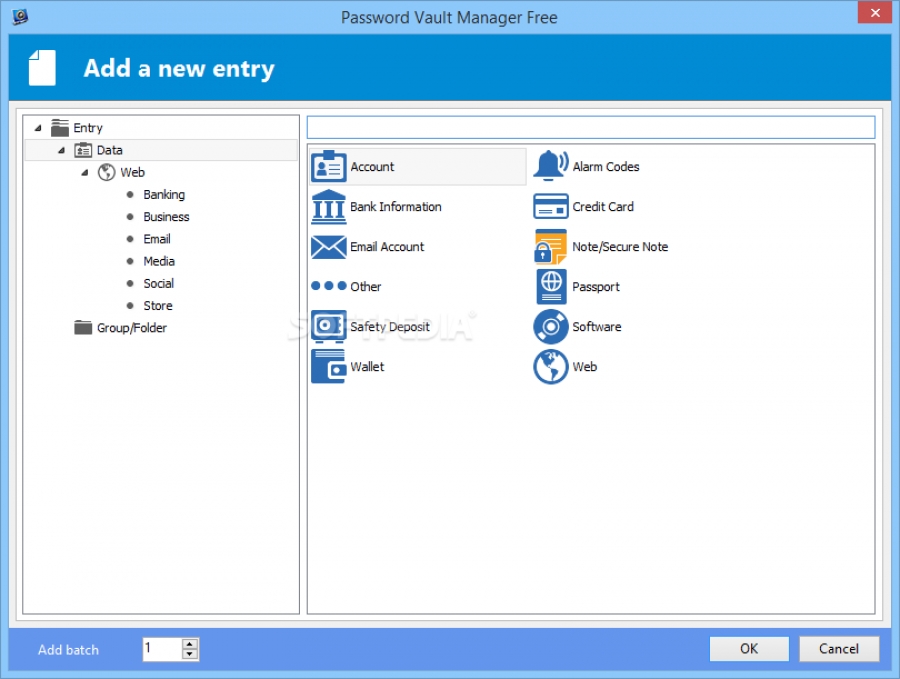Click the Account label text
The height and width of the screenshot is (679, 900).
click(x=372, y=166)
